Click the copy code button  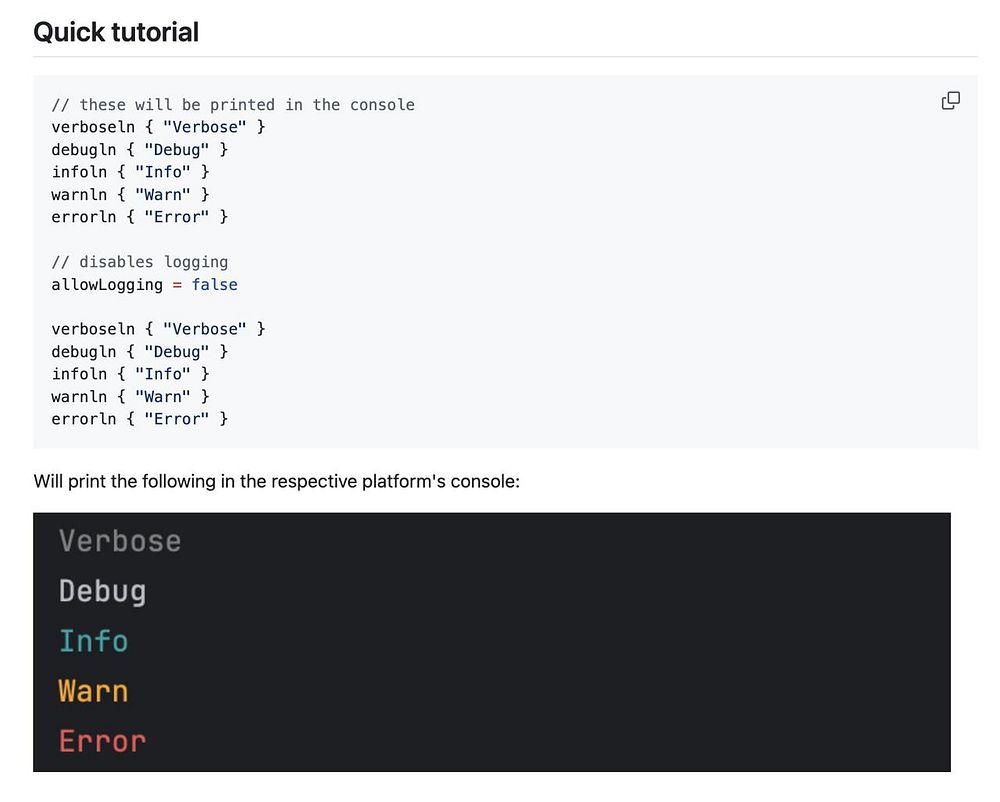(951, 100)
